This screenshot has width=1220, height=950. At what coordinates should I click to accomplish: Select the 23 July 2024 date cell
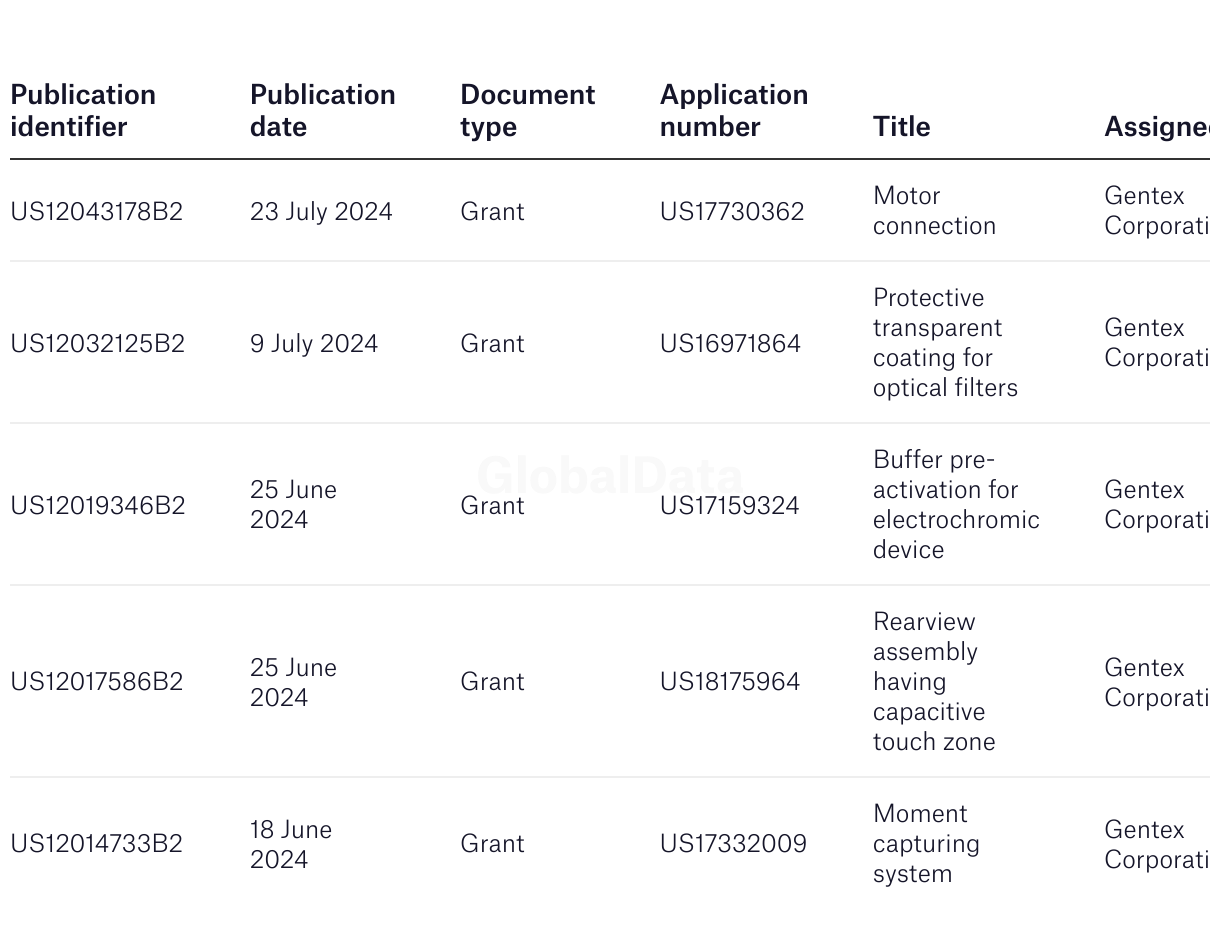point(321,211)
